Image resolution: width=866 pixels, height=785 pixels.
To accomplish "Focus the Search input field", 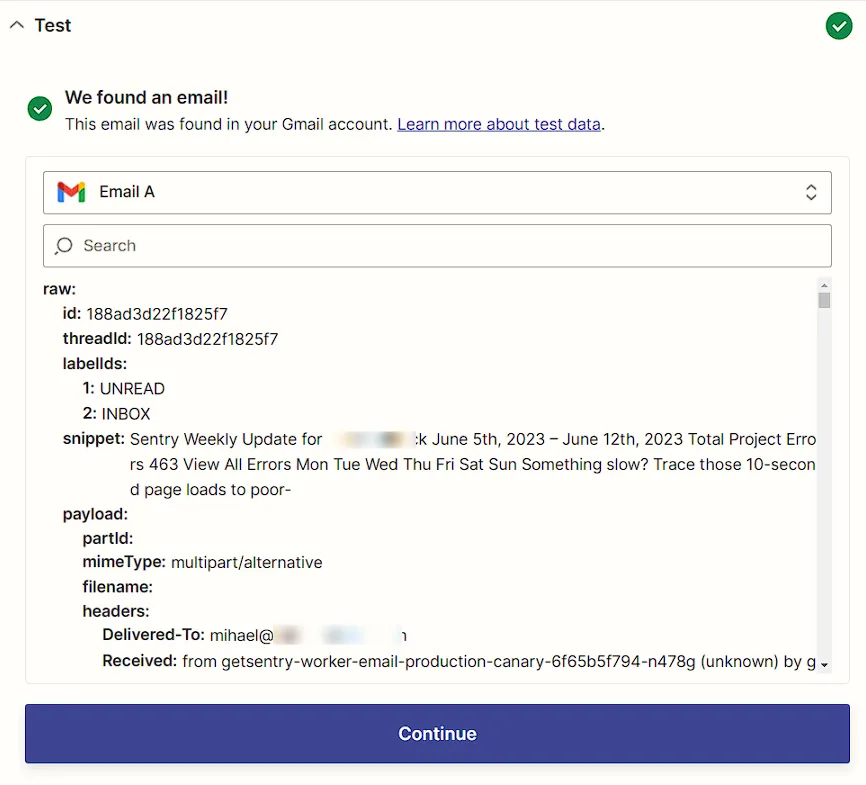I will [x=437, y=246].
